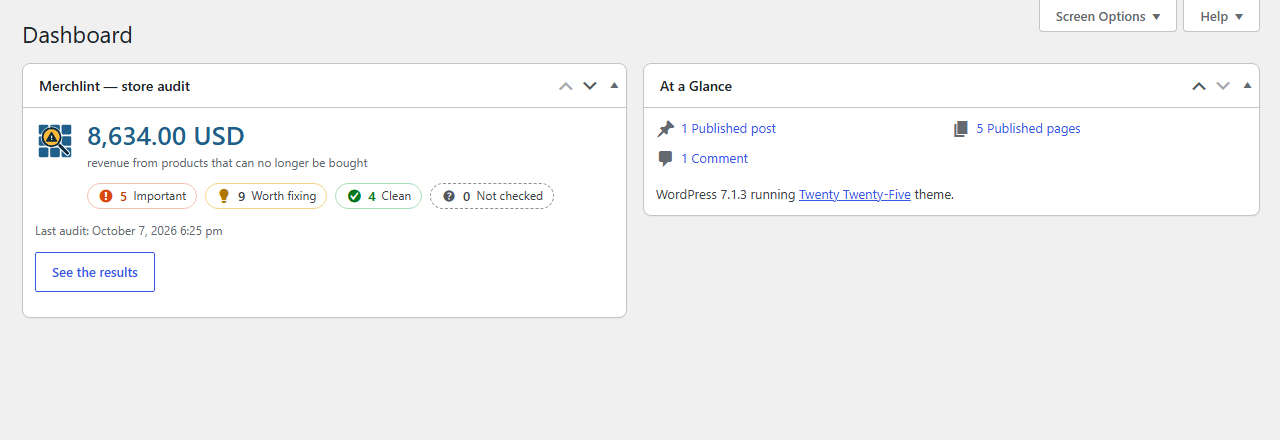1280x440 pixels.
Task: Click the speech bubble comment icon
Action: (665, 159)
